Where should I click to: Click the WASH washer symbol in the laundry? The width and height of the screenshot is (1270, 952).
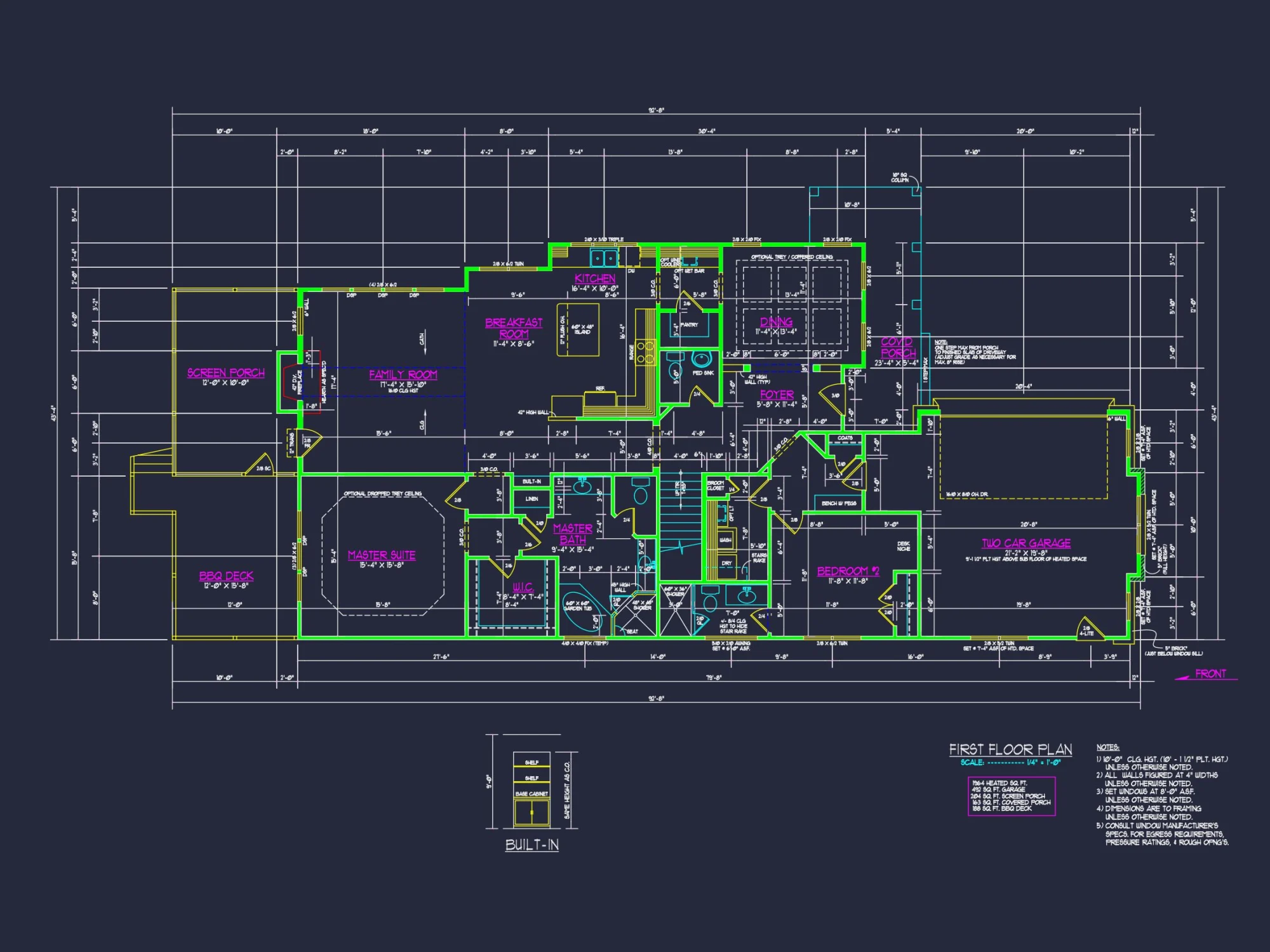point(726,540)
